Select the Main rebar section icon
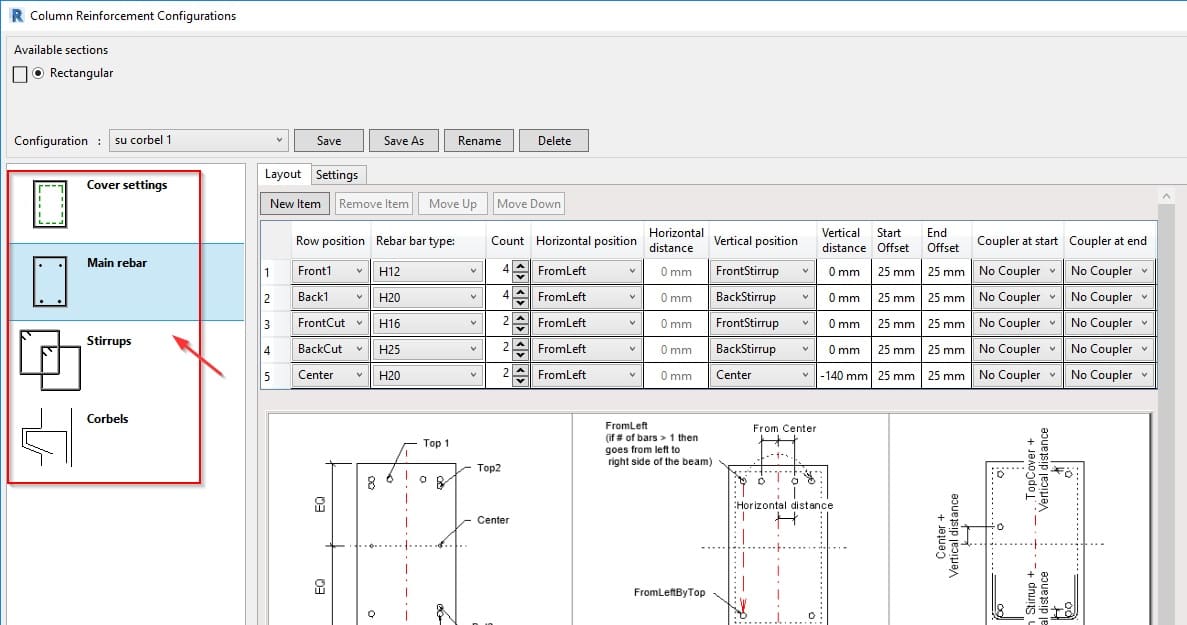Screen dimensions: 1187x625 (x=50, y=281)
